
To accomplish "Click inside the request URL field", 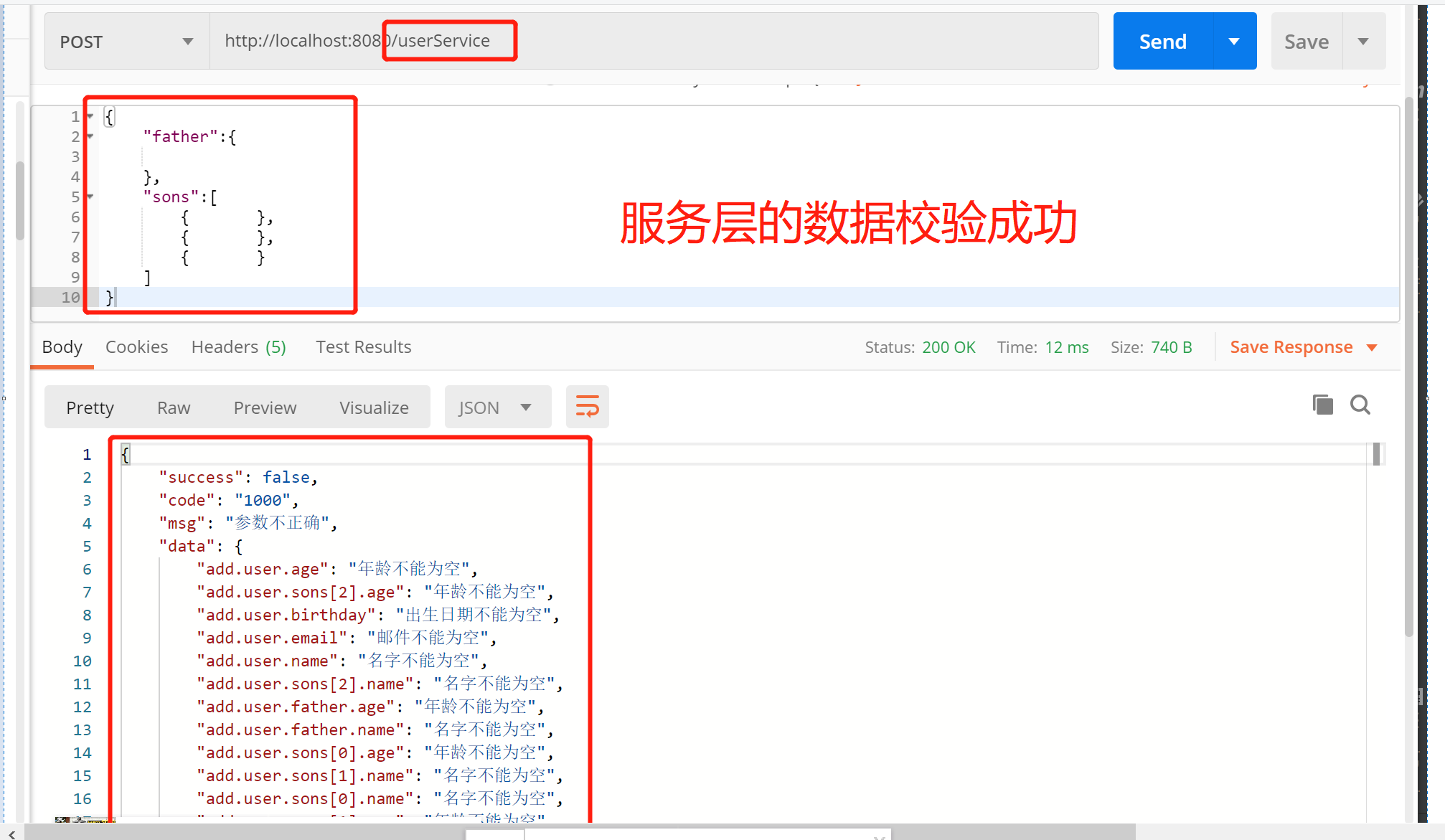I will click(717, 41).
